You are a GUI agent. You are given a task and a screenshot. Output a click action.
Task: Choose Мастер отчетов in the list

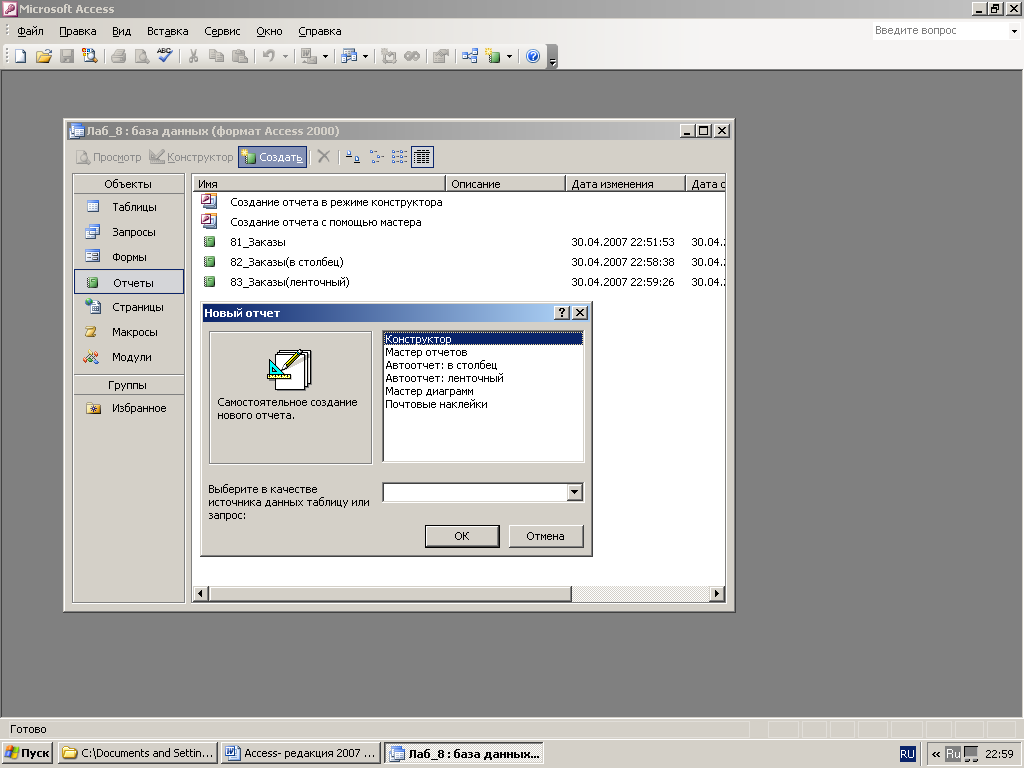click(483, 352)
